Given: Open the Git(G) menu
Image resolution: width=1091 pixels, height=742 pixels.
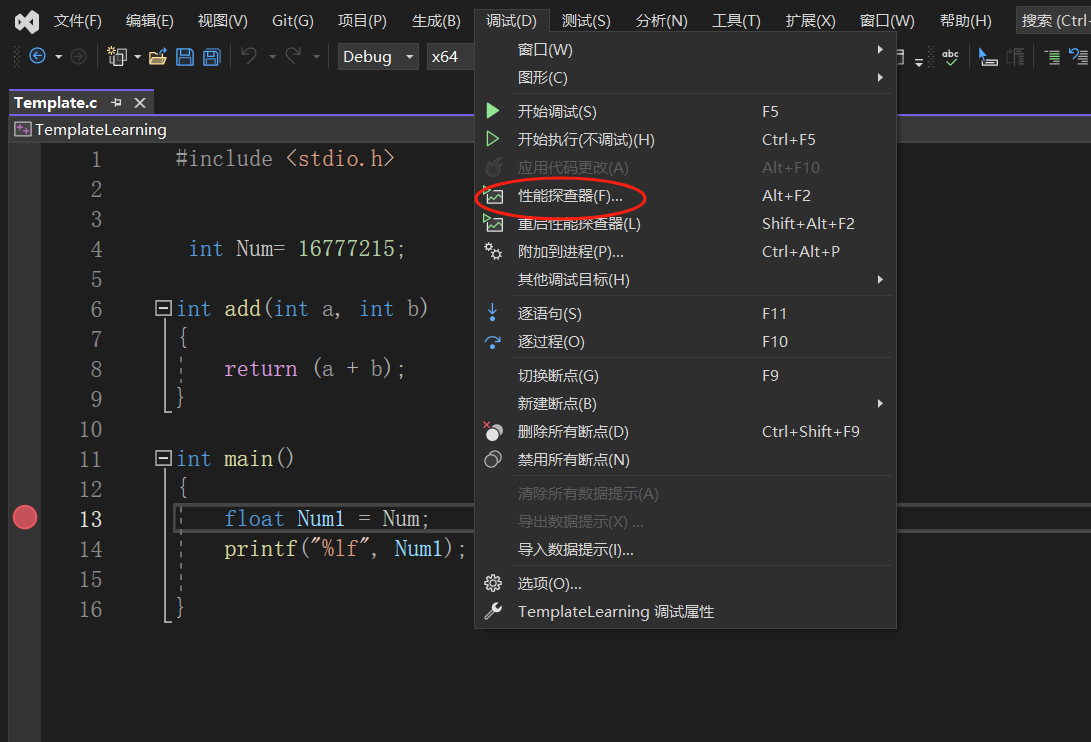Looking at the screenshot, I should click(x=293, y=21).
